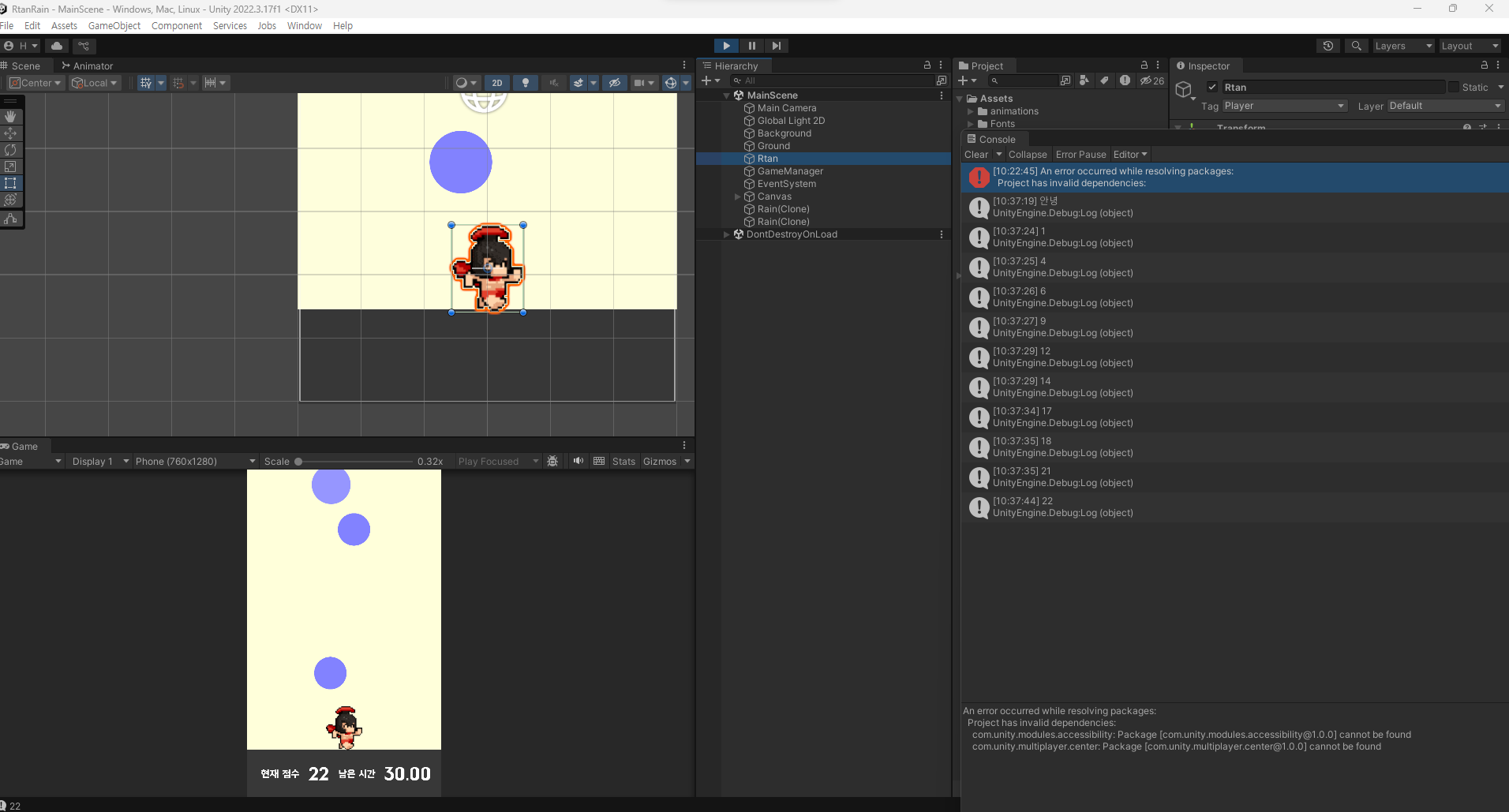Image resolution: width=1509 pixels, height=812 pixels.
Task: Select the custom editor tools icon
Action: 10,219
